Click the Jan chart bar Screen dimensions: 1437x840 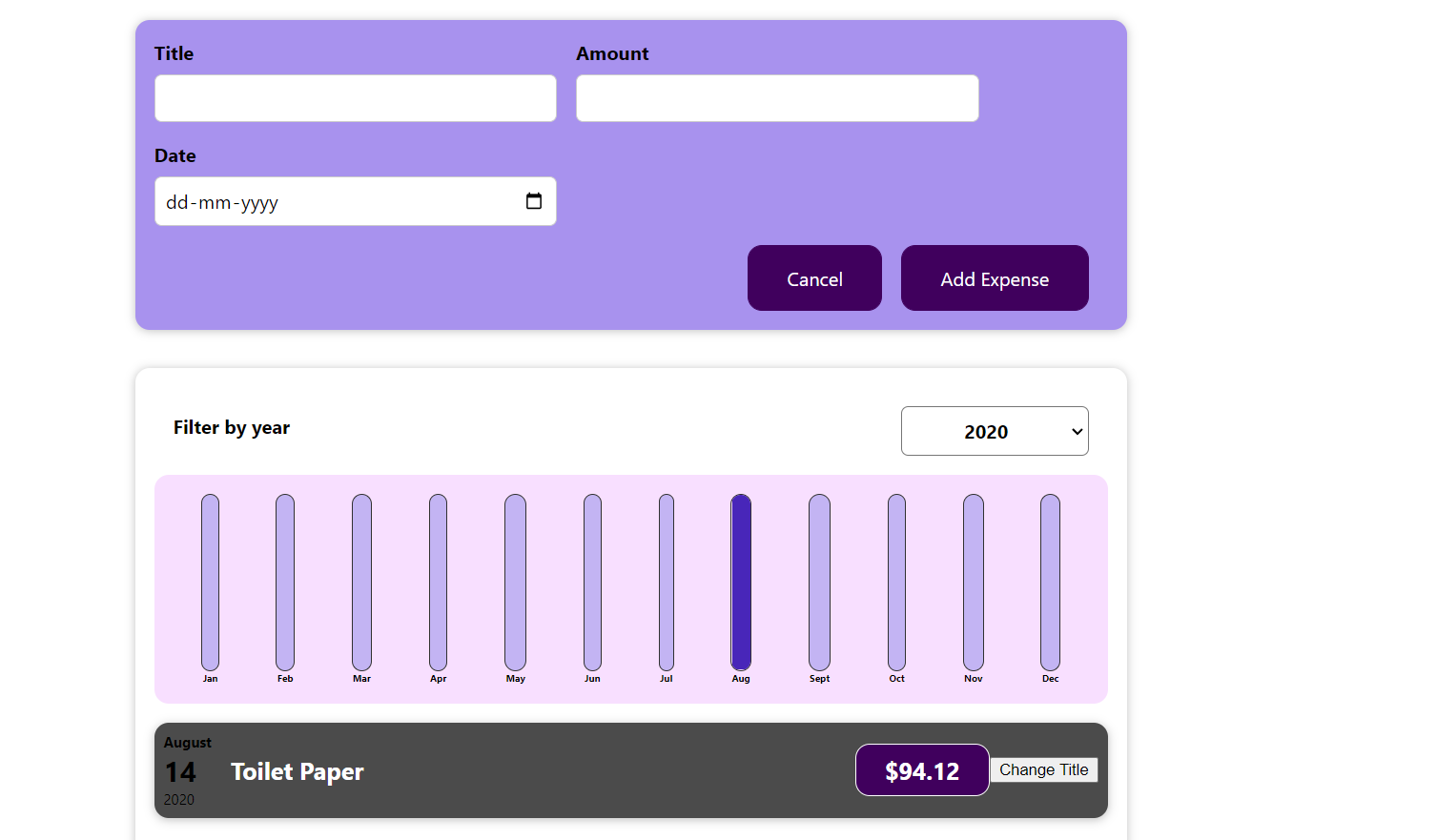pyautogui.click(x=210, y=583)
